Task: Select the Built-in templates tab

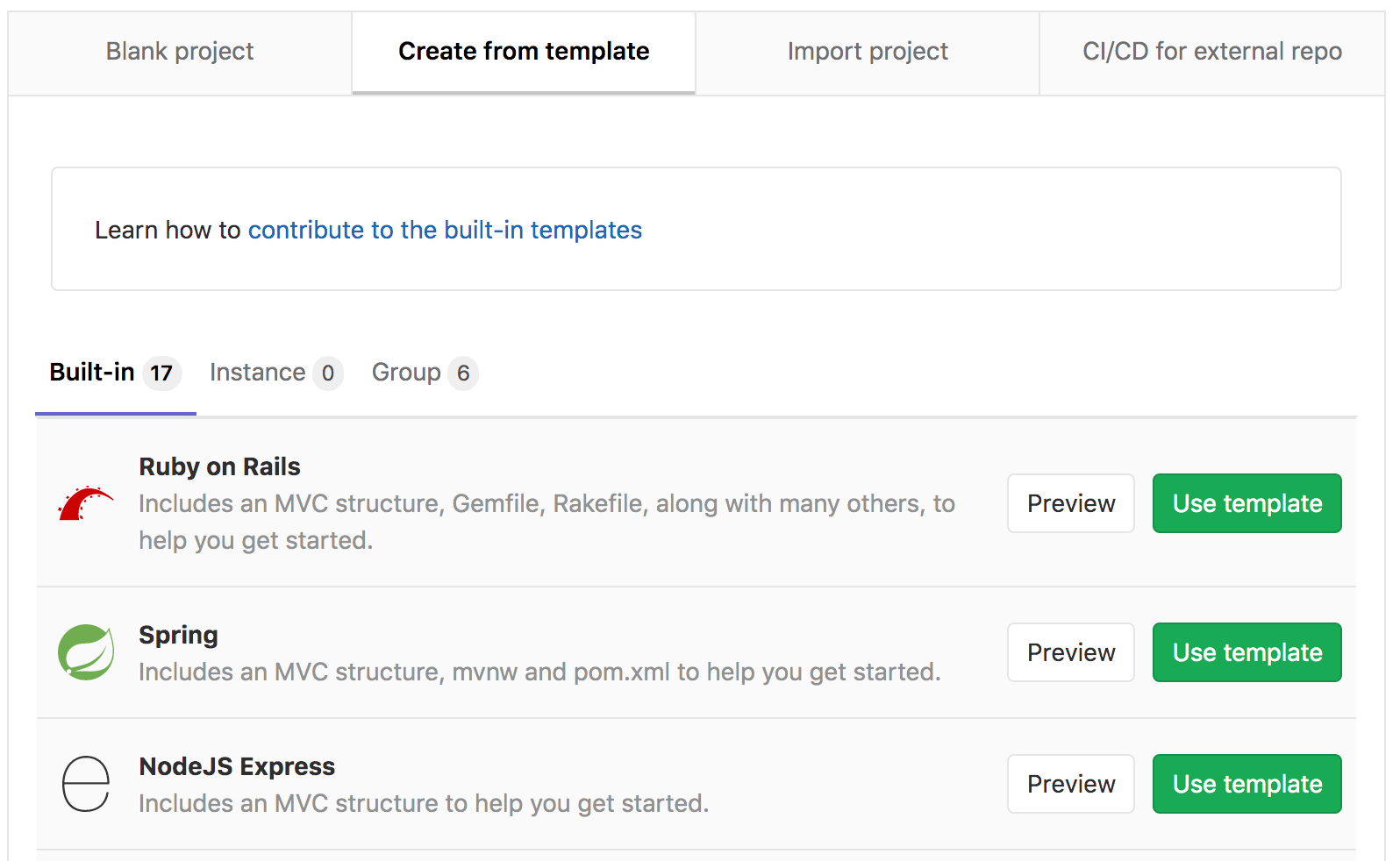Action: point(91,373)
